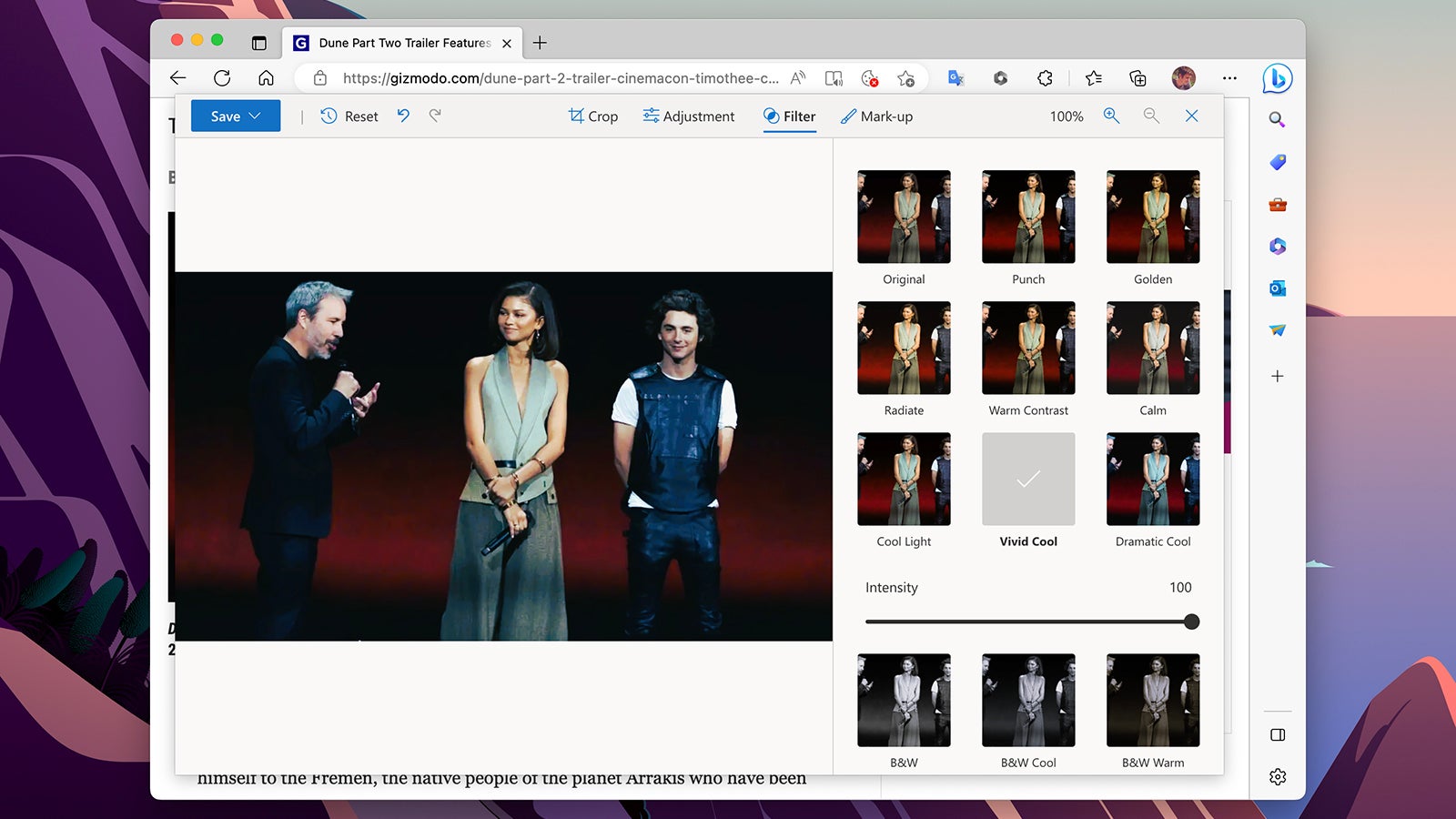This screenshot has width=1456, height=819.
Task: Select the Crop tool in the image editor
Action: tap(592, 116)
